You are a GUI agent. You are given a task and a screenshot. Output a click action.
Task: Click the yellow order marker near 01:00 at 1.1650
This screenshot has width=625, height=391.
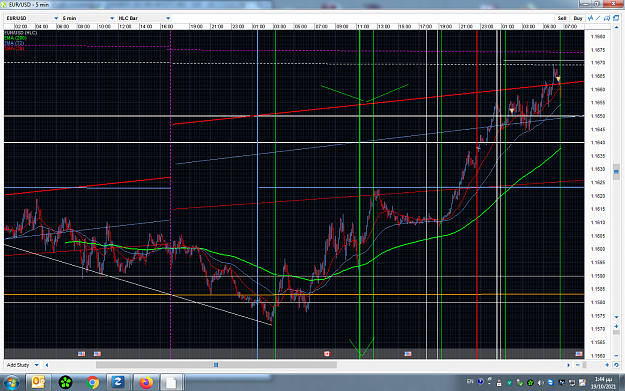click(x=512, y=111)
